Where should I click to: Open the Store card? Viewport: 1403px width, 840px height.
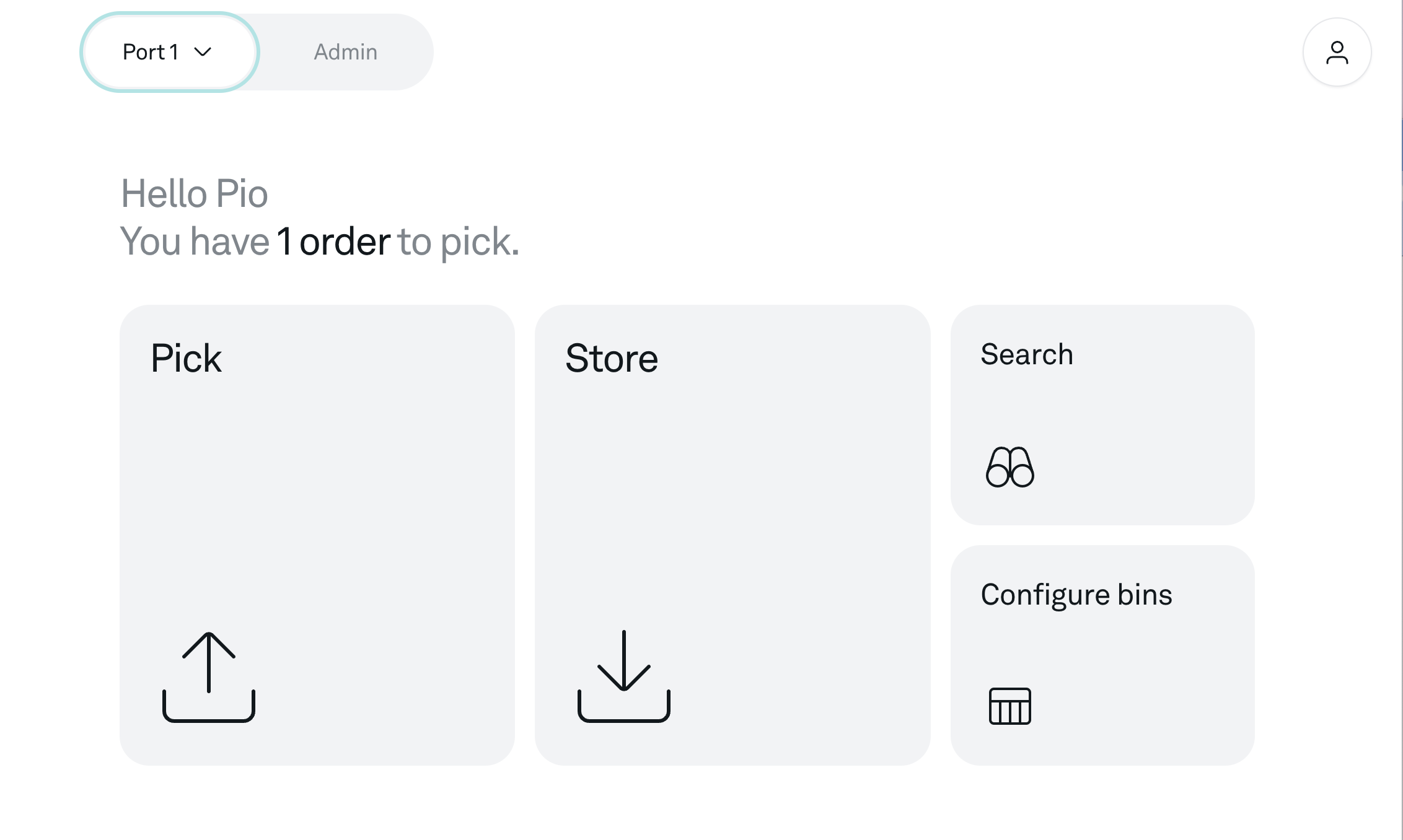click(x=732, y=535)
